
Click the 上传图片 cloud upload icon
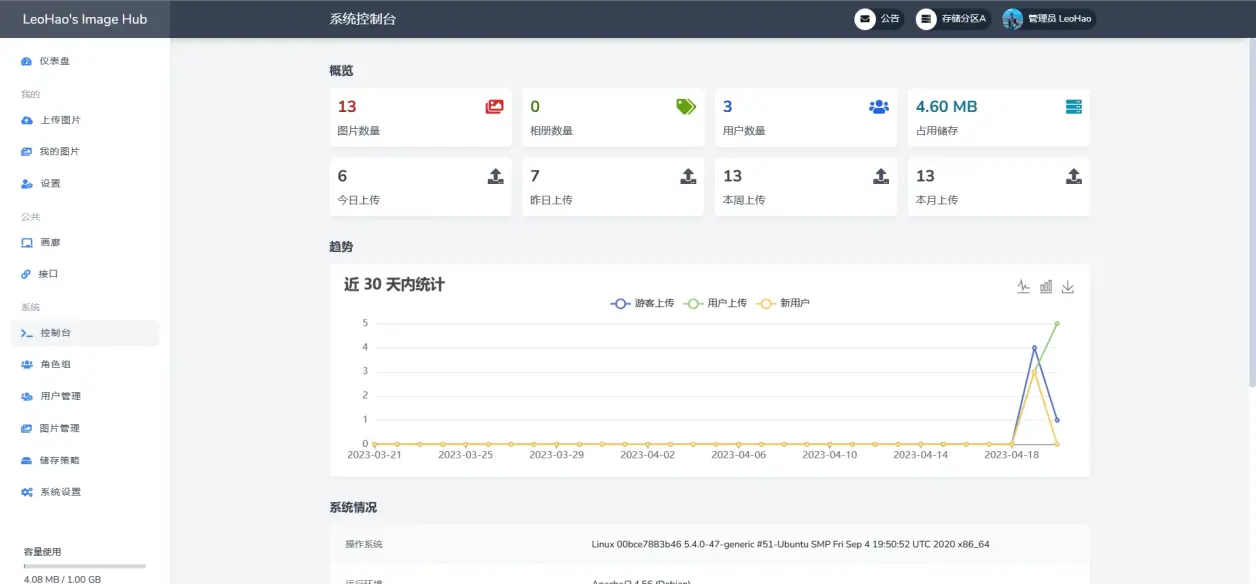pyautogui.click(x=27, y=120)
